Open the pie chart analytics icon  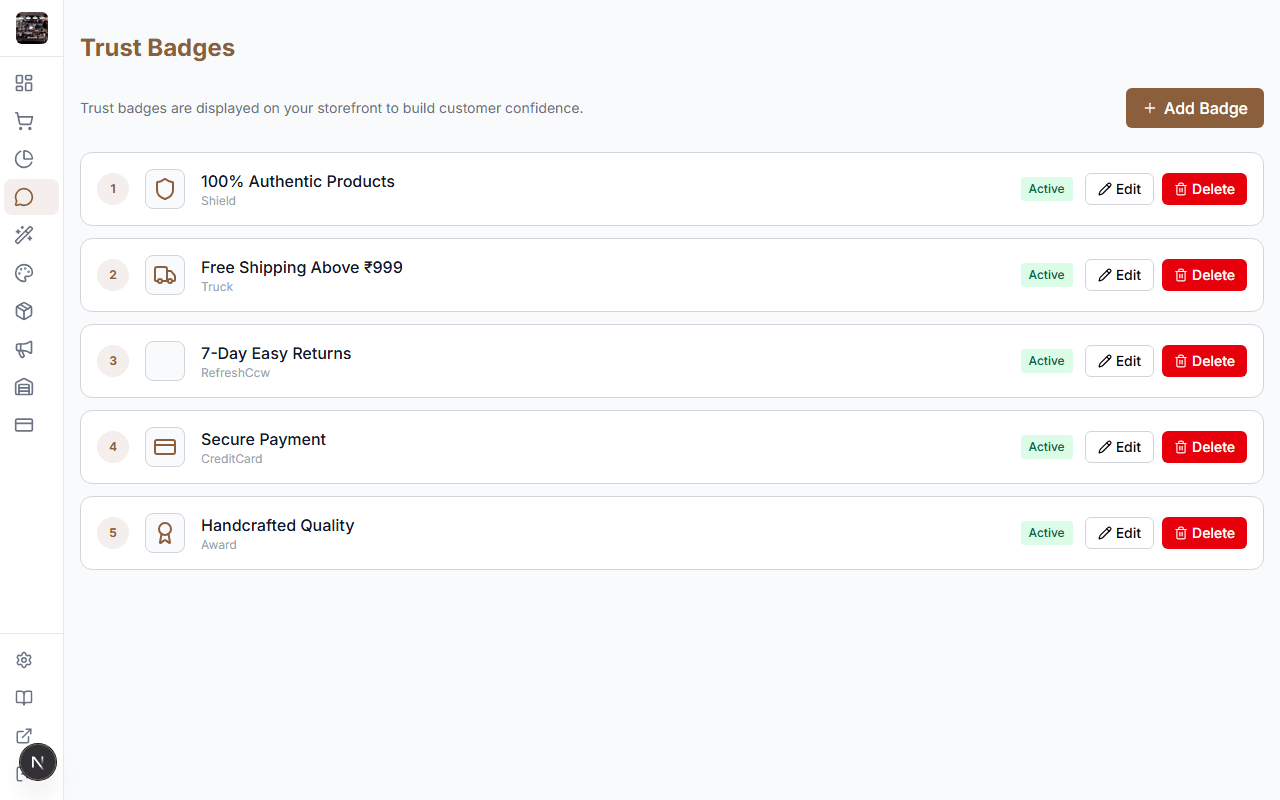click(24, 159)
